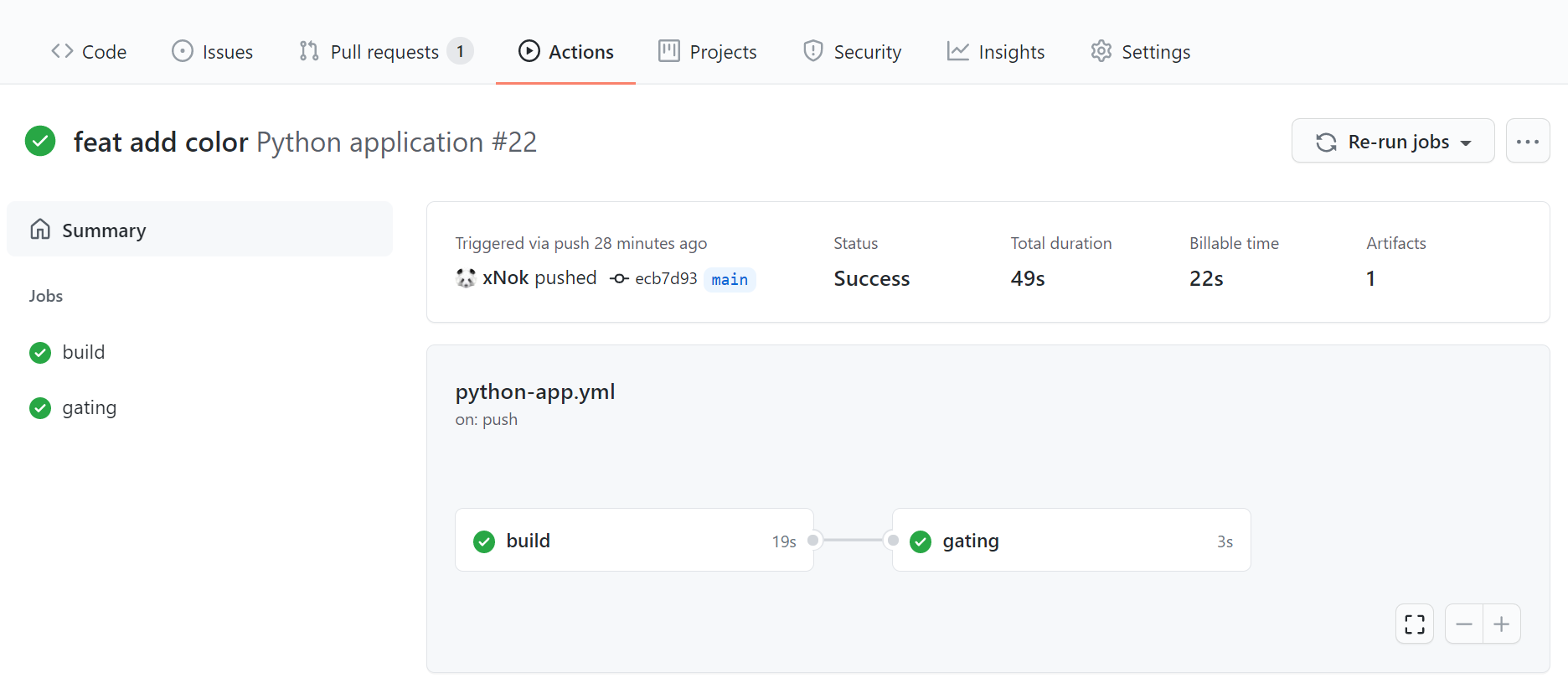Viewport: 1568px width, 694px height.
Task: Click the xNok user avatar
Action: [466, 278]
